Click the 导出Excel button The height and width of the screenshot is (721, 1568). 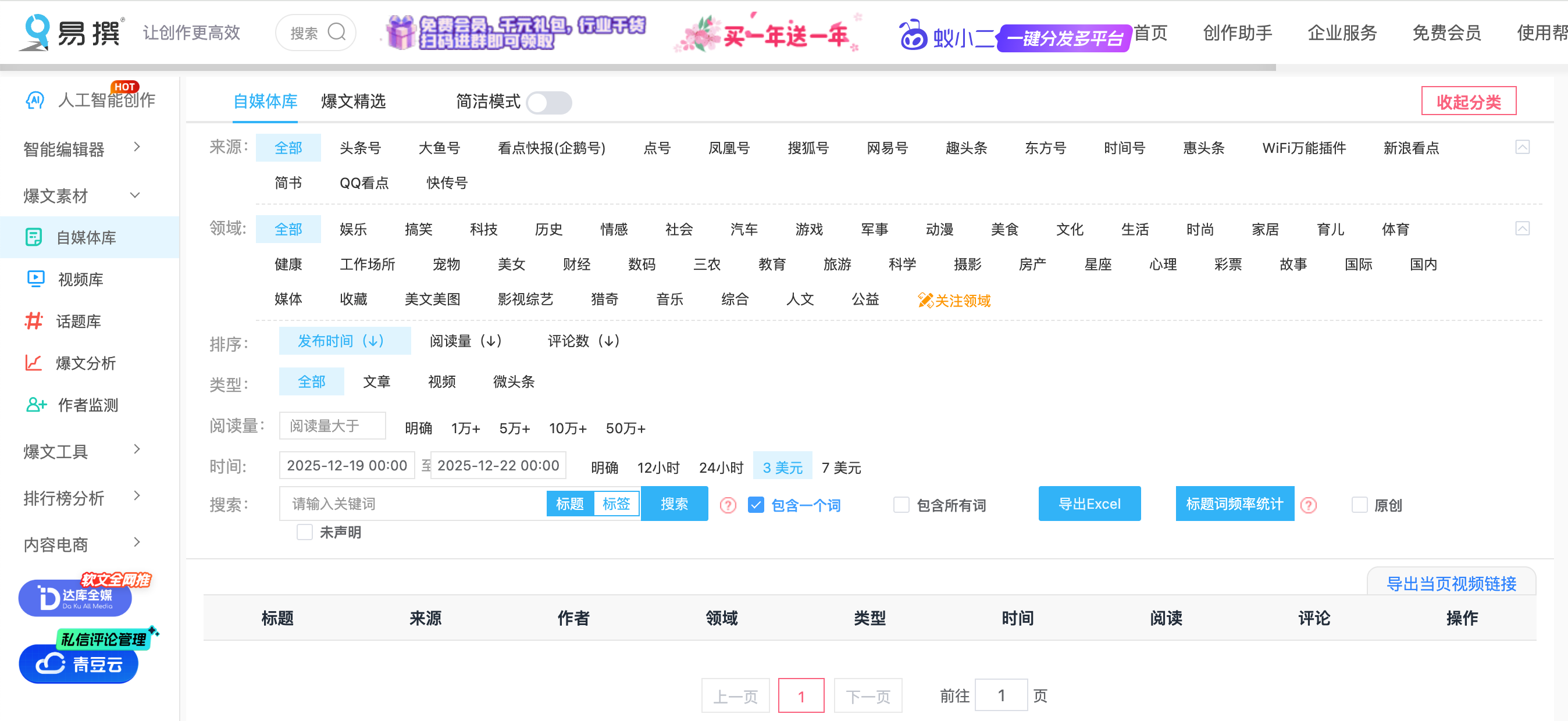coord(1089,503)
